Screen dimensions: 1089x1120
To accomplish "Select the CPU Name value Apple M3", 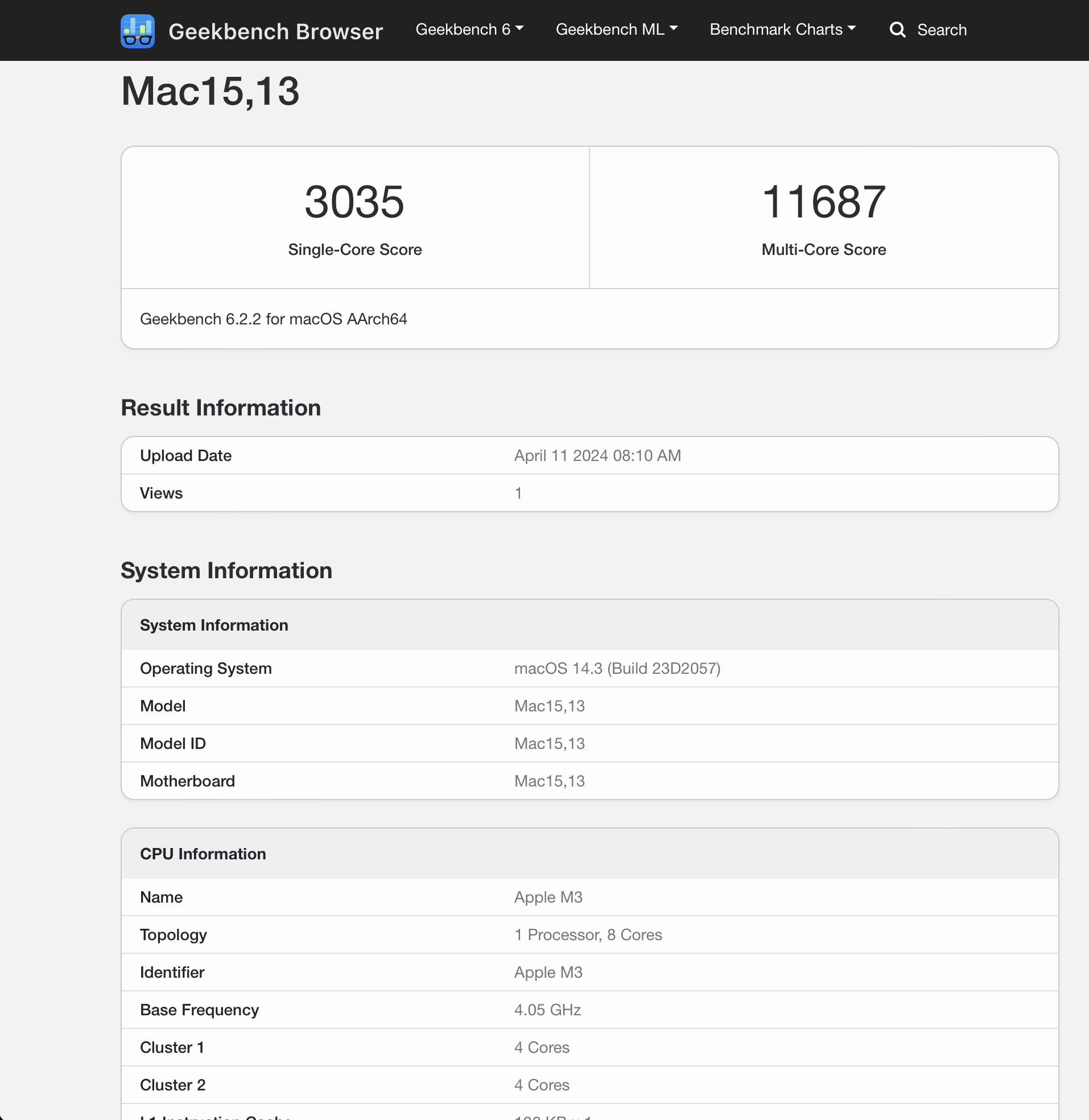I will 548,897.
